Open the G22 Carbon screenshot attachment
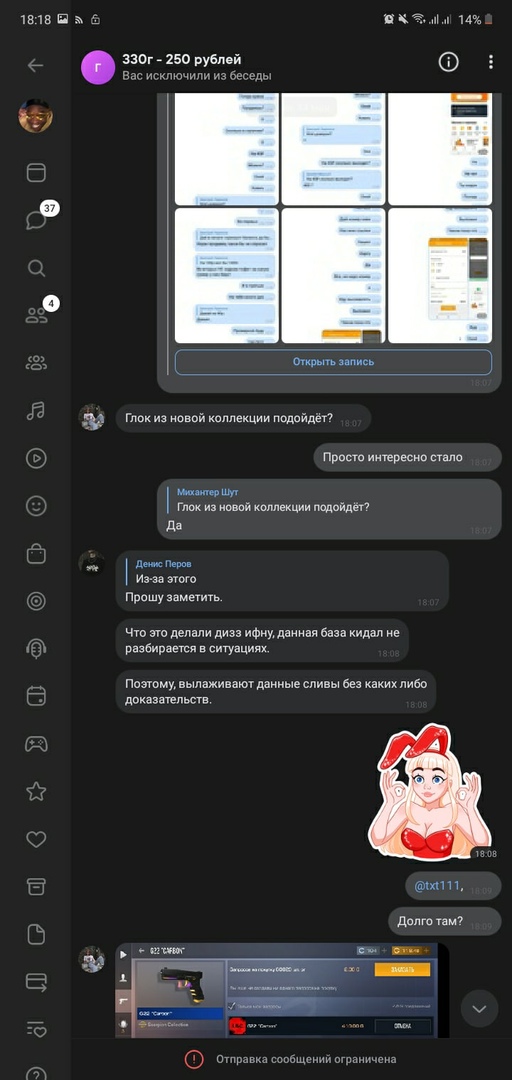Screen dimensions: 512x1080 [282, 990]
